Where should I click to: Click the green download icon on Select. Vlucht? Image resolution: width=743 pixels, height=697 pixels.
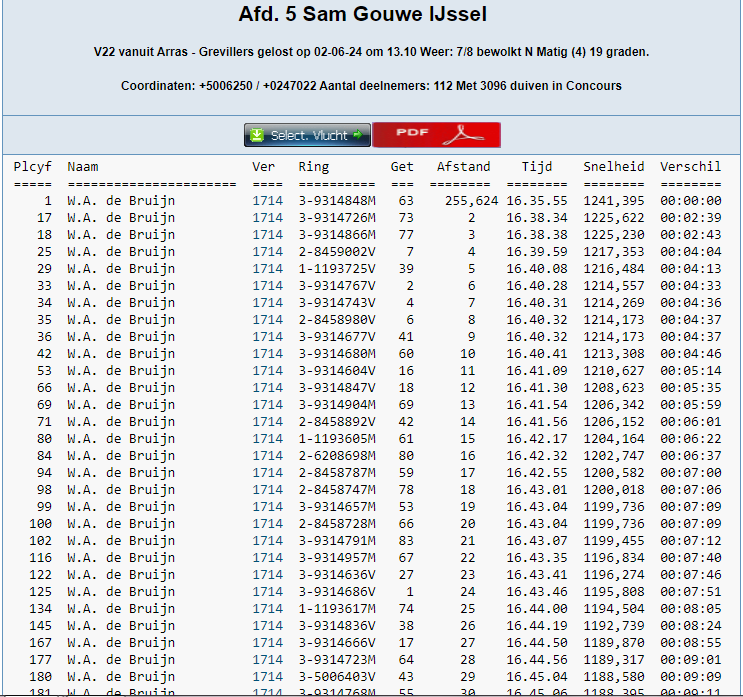[x=257, y=135]
